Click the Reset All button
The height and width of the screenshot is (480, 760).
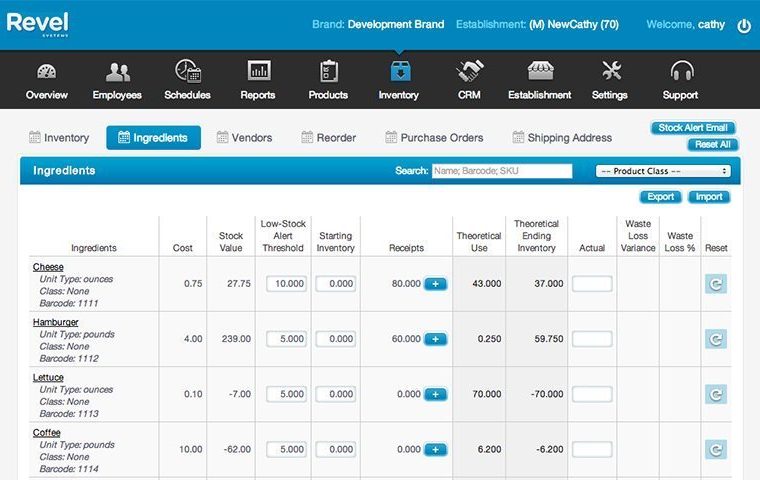click(712, 144)
